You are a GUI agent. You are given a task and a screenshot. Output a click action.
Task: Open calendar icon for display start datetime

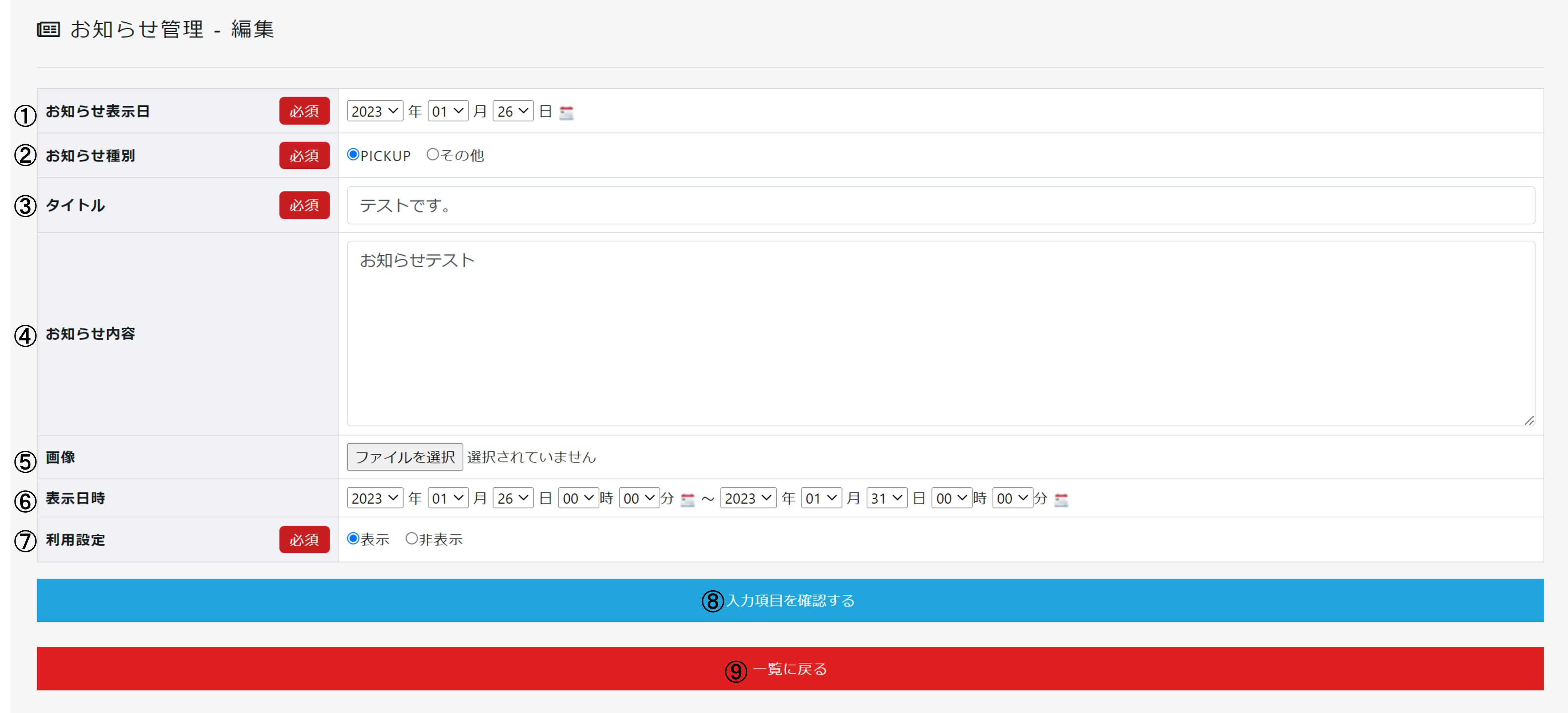click(x=687, y=500)
